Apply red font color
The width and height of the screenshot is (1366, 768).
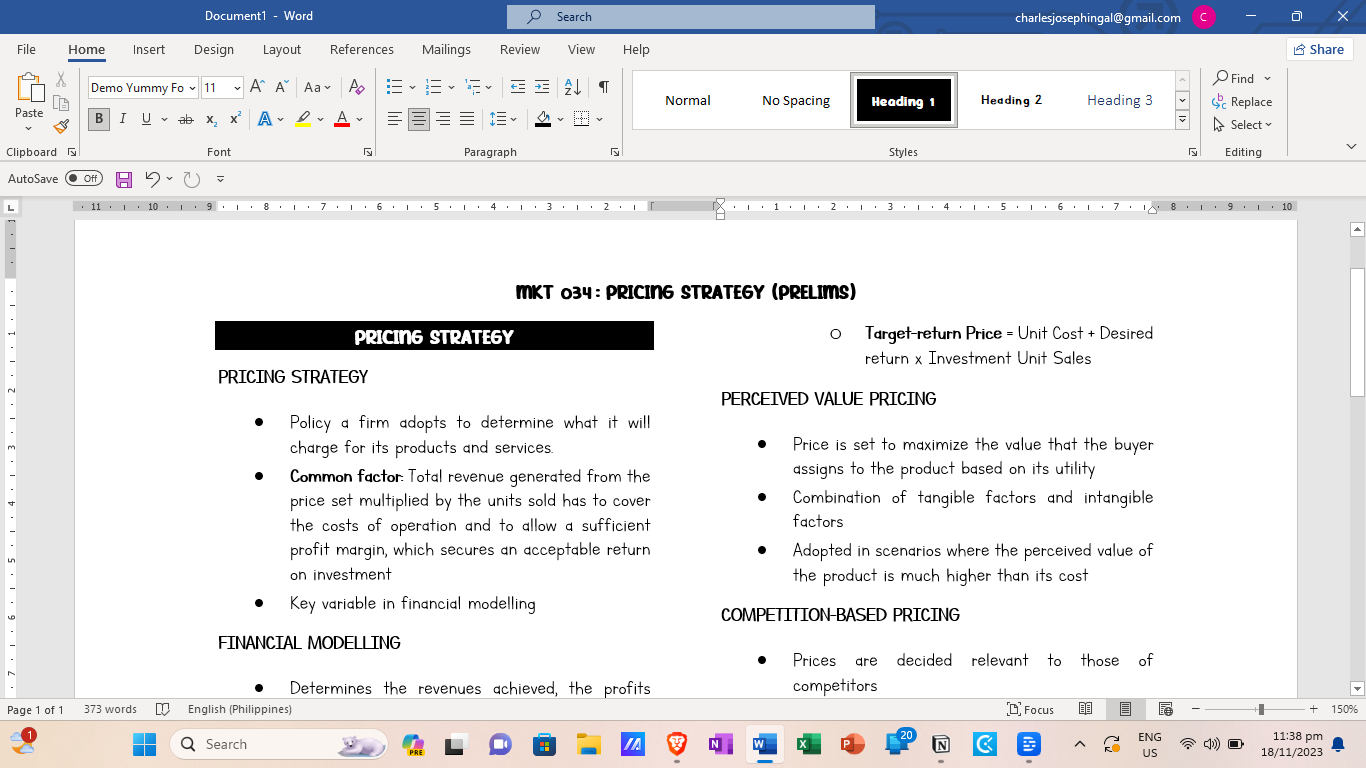coord(342,119)
